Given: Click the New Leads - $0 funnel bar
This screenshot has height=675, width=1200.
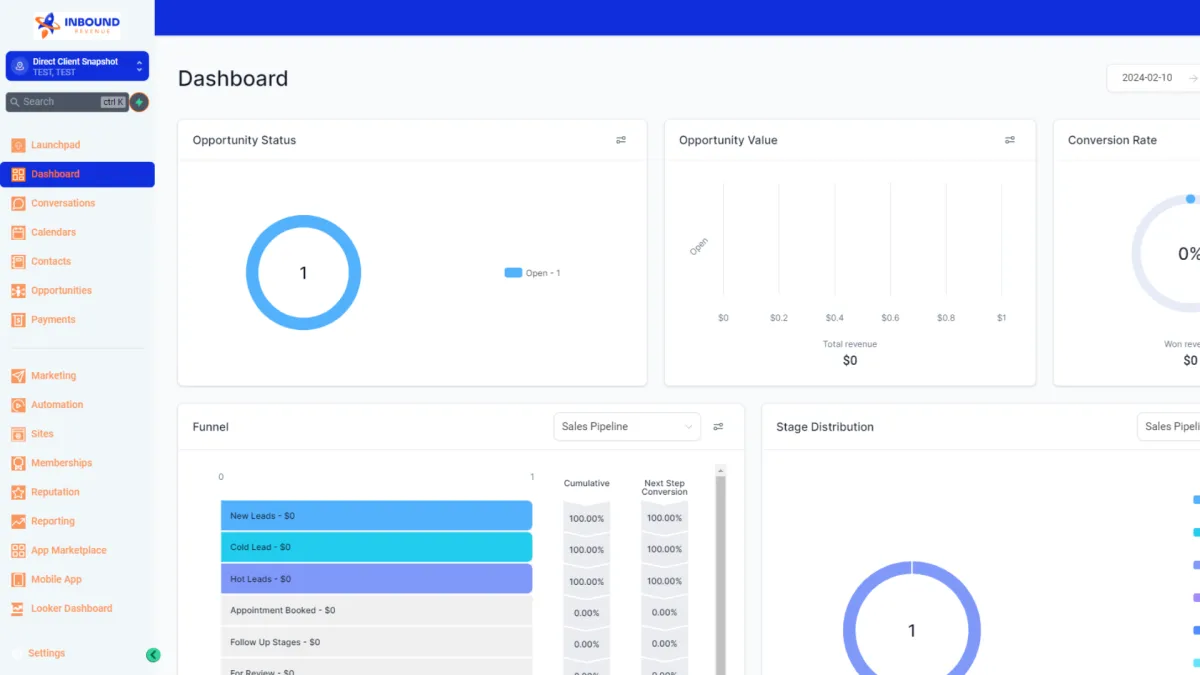Looking at the screenshot, I should (376, 516).
